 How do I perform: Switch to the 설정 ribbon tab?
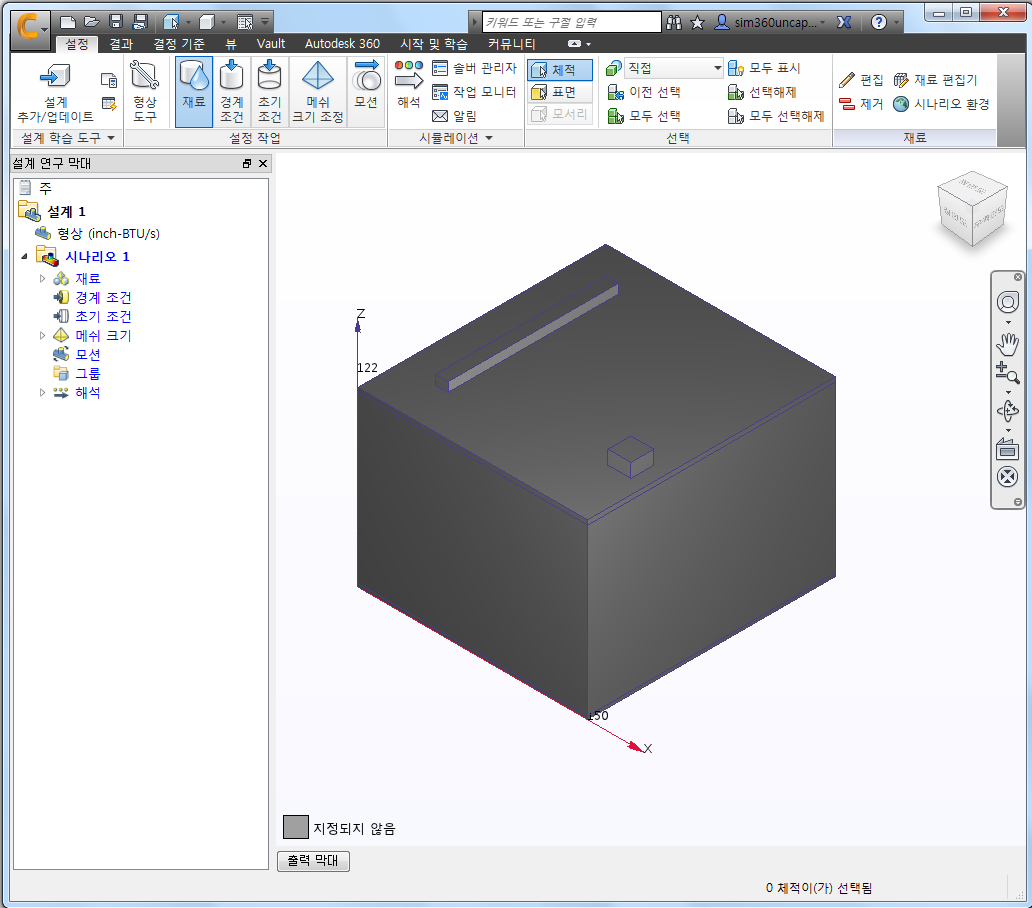coord(76,44)
